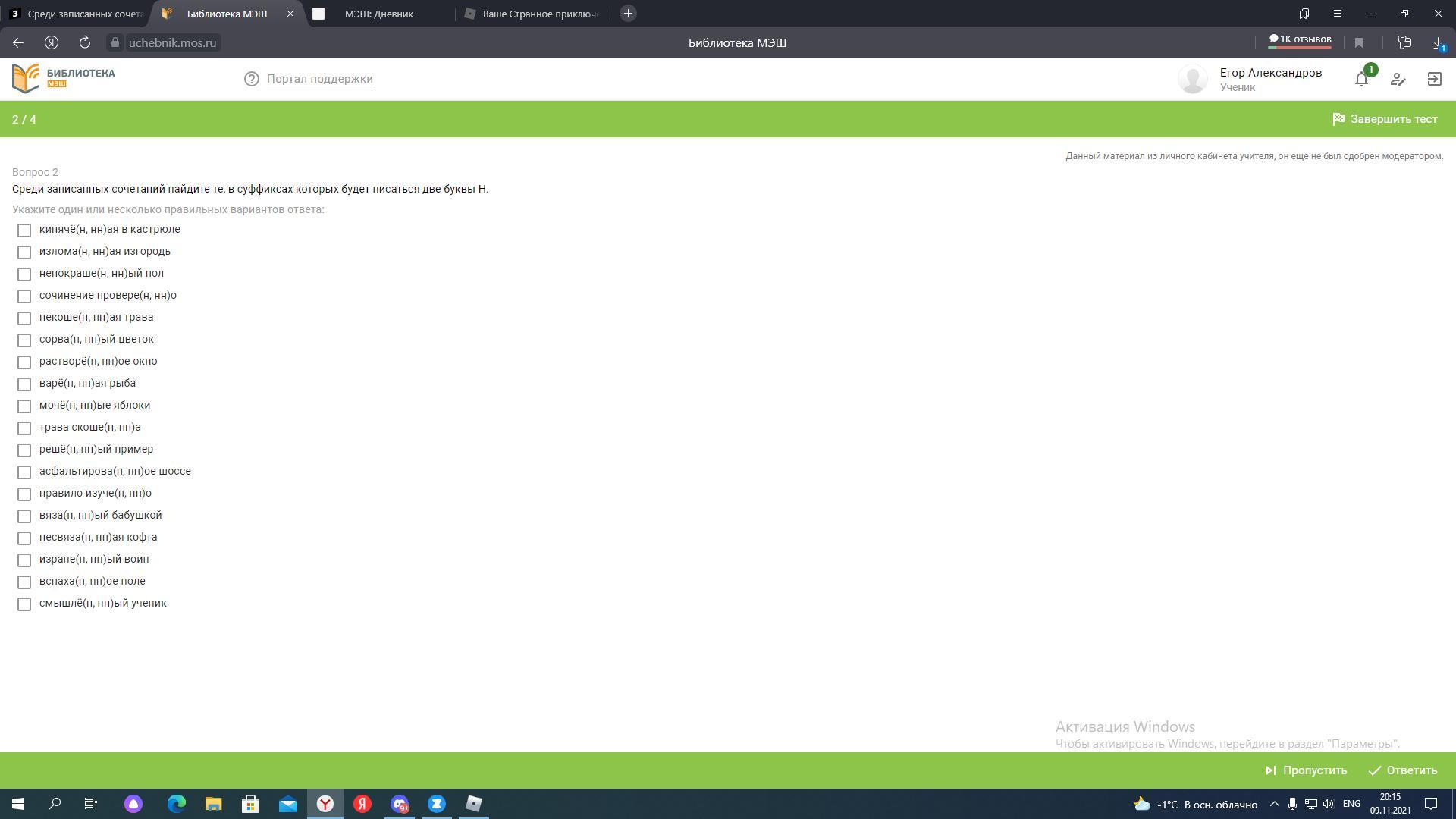Switch to the МЭШ: Дневник tab

click(378, 14)
